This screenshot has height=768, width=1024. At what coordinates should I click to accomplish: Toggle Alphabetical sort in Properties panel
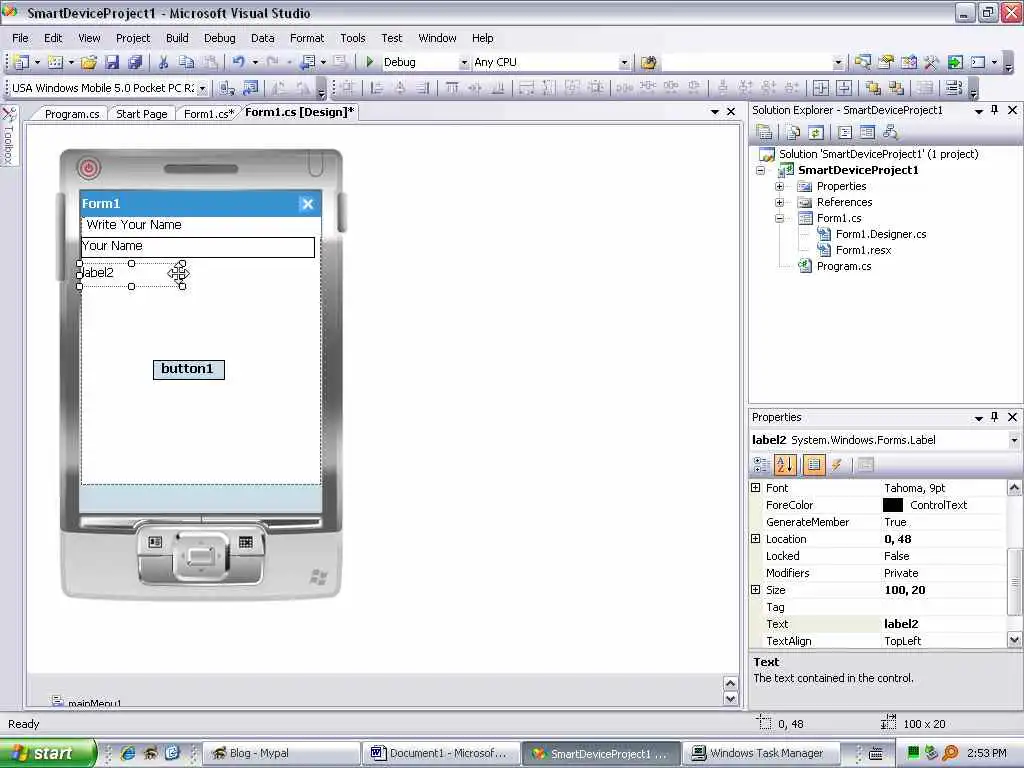pyautogui.click(x=785, y=464)
